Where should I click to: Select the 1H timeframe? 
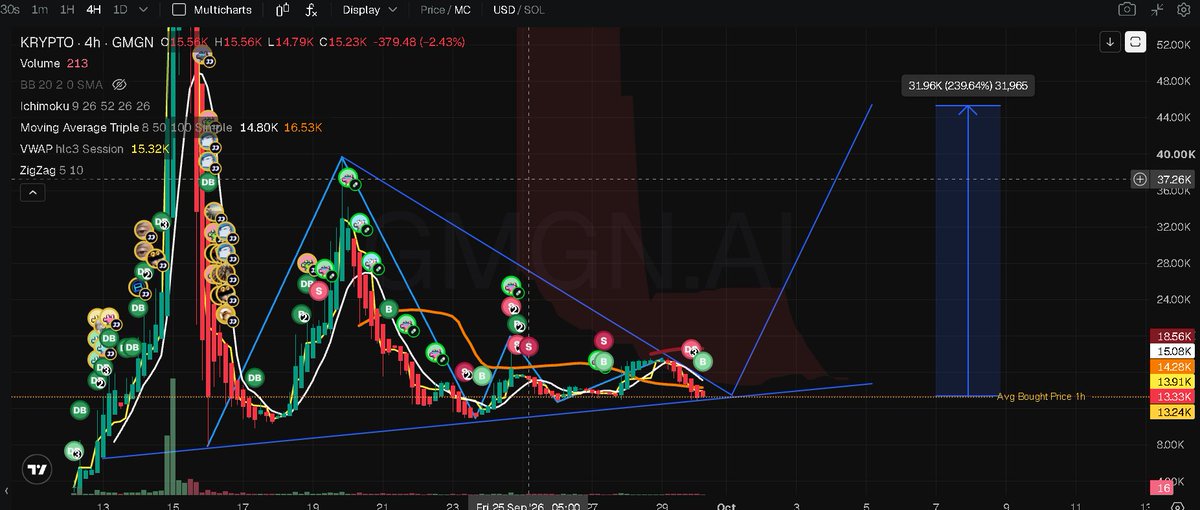tap(67, 10)
